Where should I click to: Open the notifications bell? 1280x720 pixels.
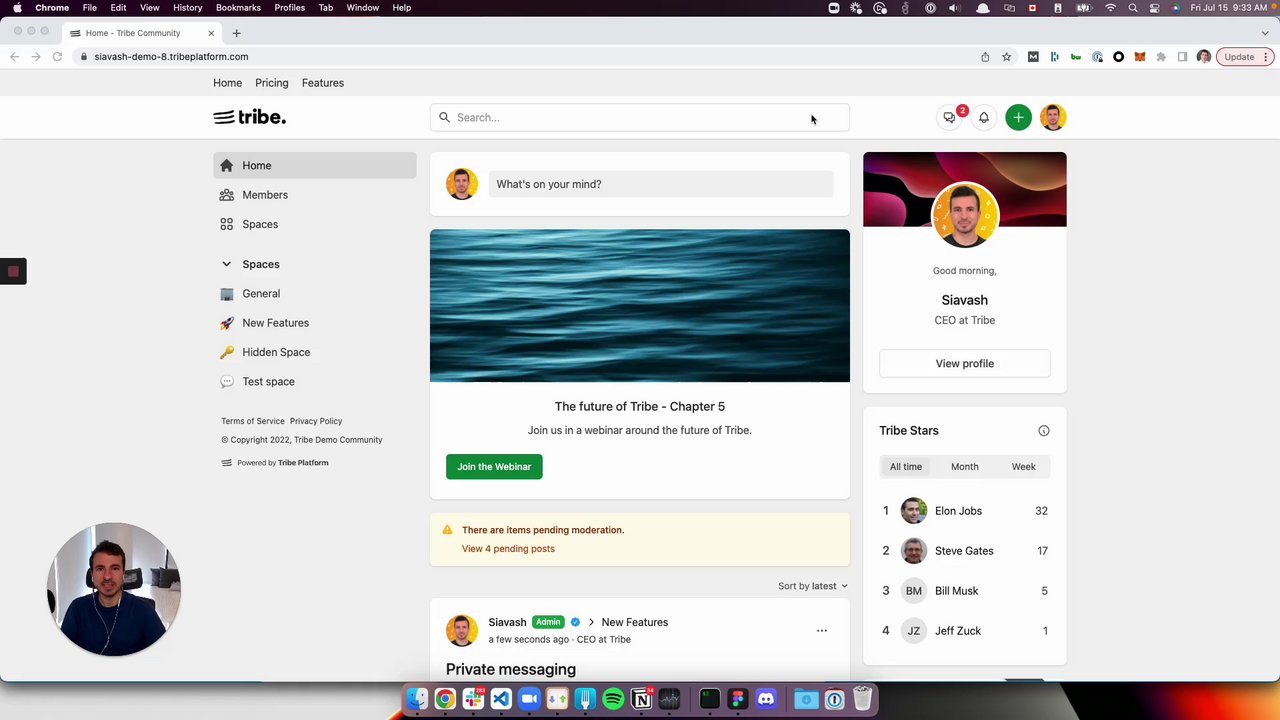[984, 118]
